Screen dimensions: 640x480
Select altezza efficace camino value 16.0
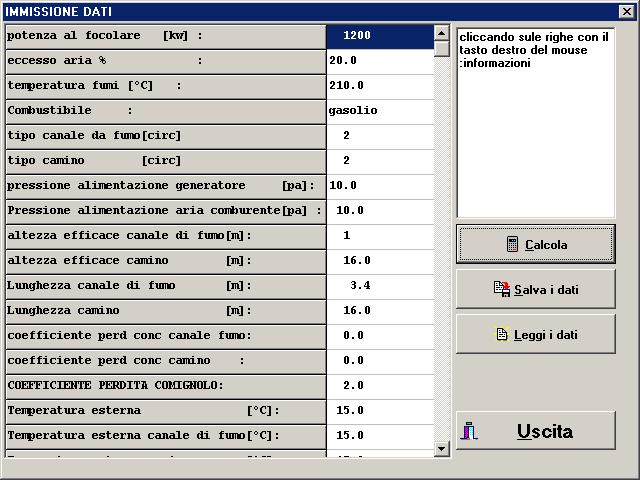[380, 261]
